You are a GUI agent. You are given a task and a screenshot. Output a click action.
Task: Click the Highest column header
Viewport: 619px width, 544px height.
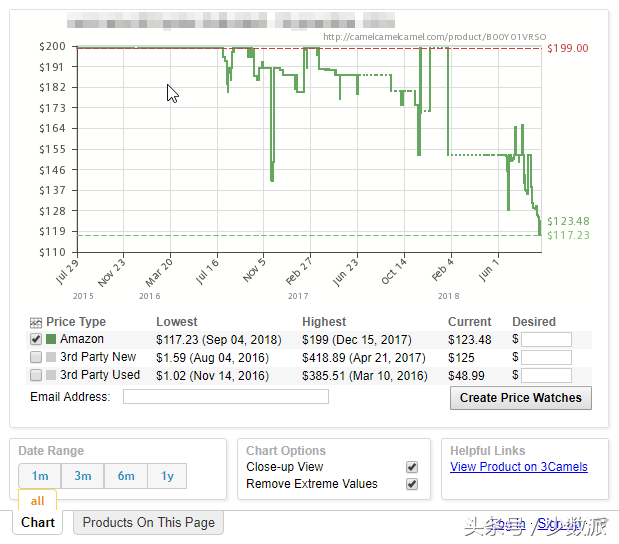coord(324,322)
